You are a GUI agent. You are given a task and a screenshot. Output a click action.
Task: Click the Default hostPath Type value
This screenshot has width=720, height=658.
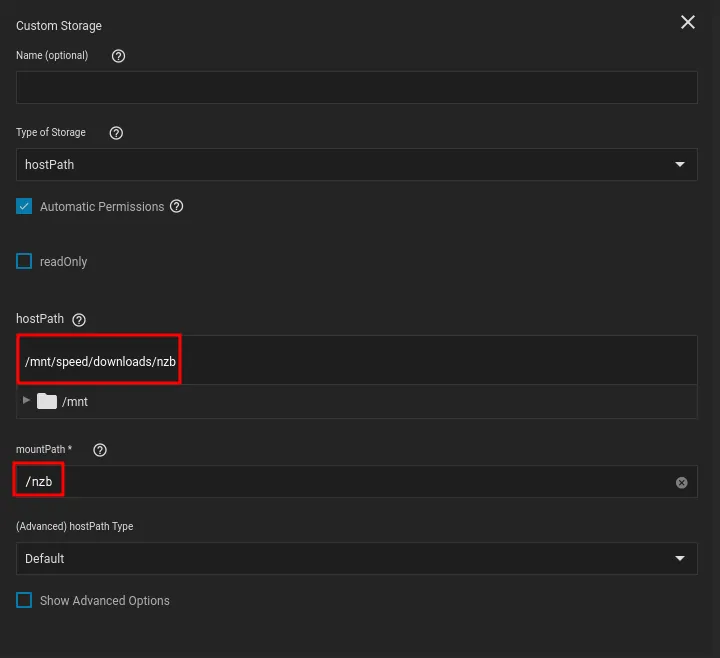[45, 558]
